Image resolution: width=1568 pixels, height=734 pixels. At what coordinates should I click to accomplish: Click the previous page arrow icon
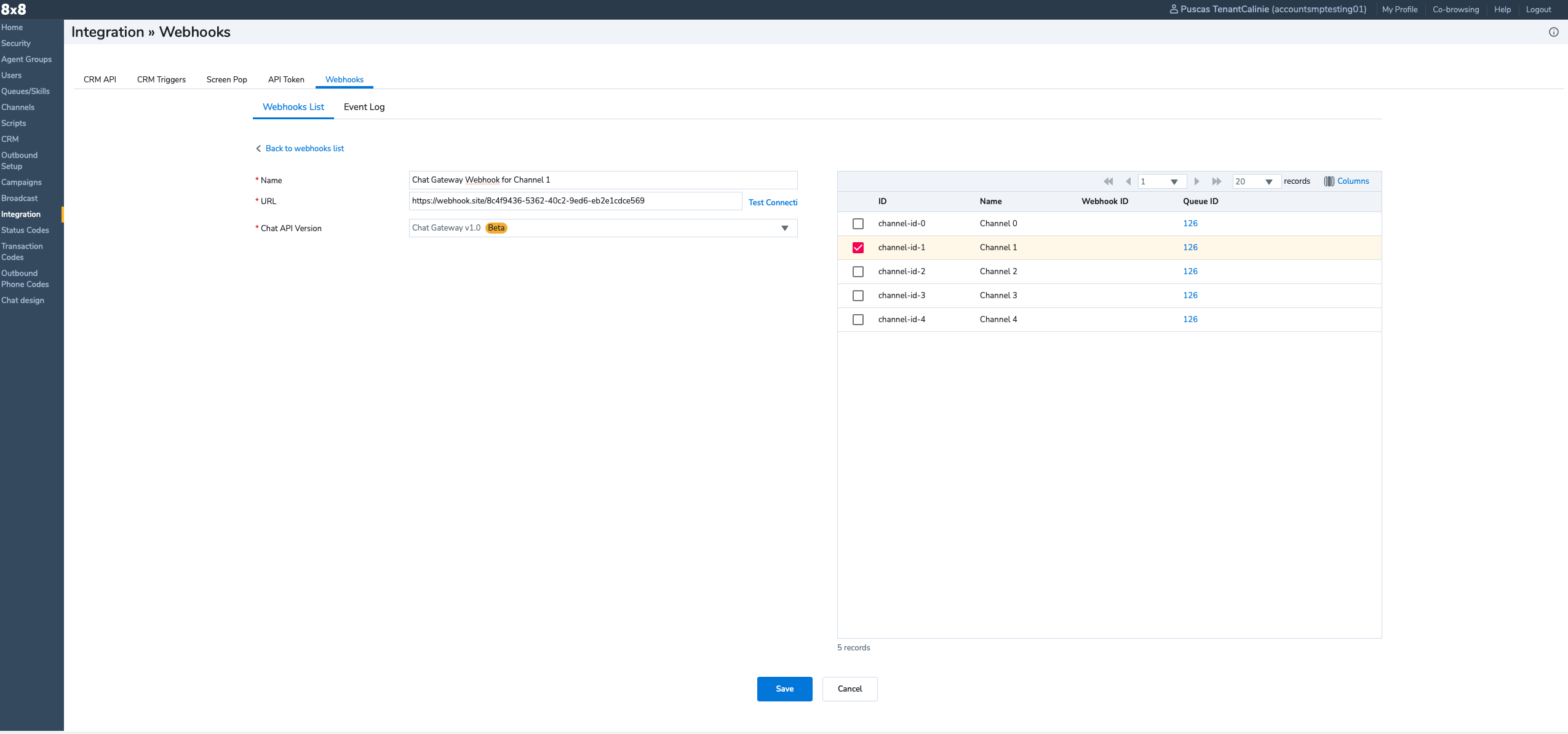point(1128,181)
